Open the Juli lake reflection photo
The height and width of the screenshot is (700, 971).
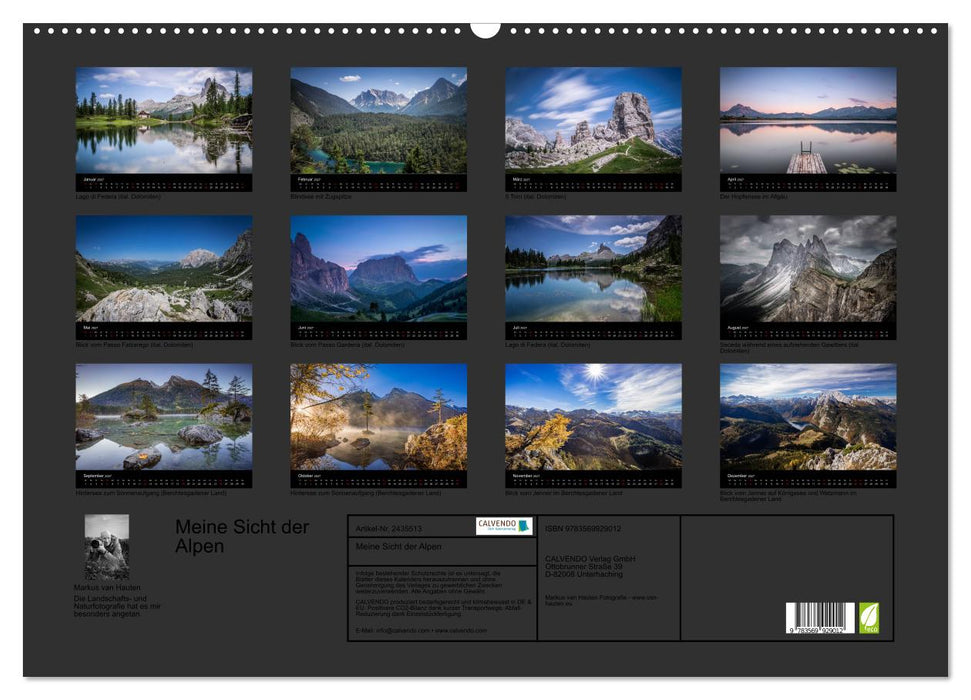point(593,268)
